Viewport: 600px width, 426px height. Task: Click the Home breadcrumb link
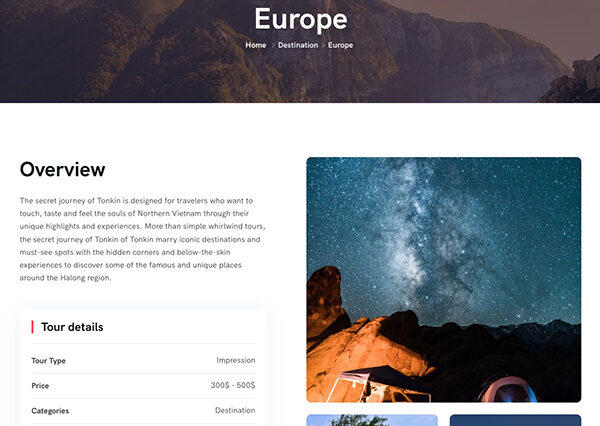pyautogui.click(x=256, y=45)
